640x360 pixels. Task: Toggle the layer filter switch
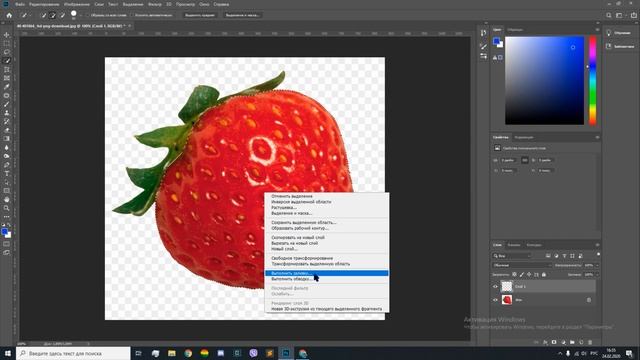598,254
